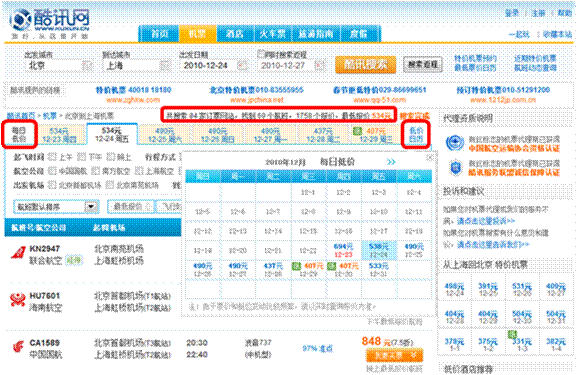Screen dimensions: 576x375
Task: Open the 酒店 hotels tab
Action: coord(235,34)
